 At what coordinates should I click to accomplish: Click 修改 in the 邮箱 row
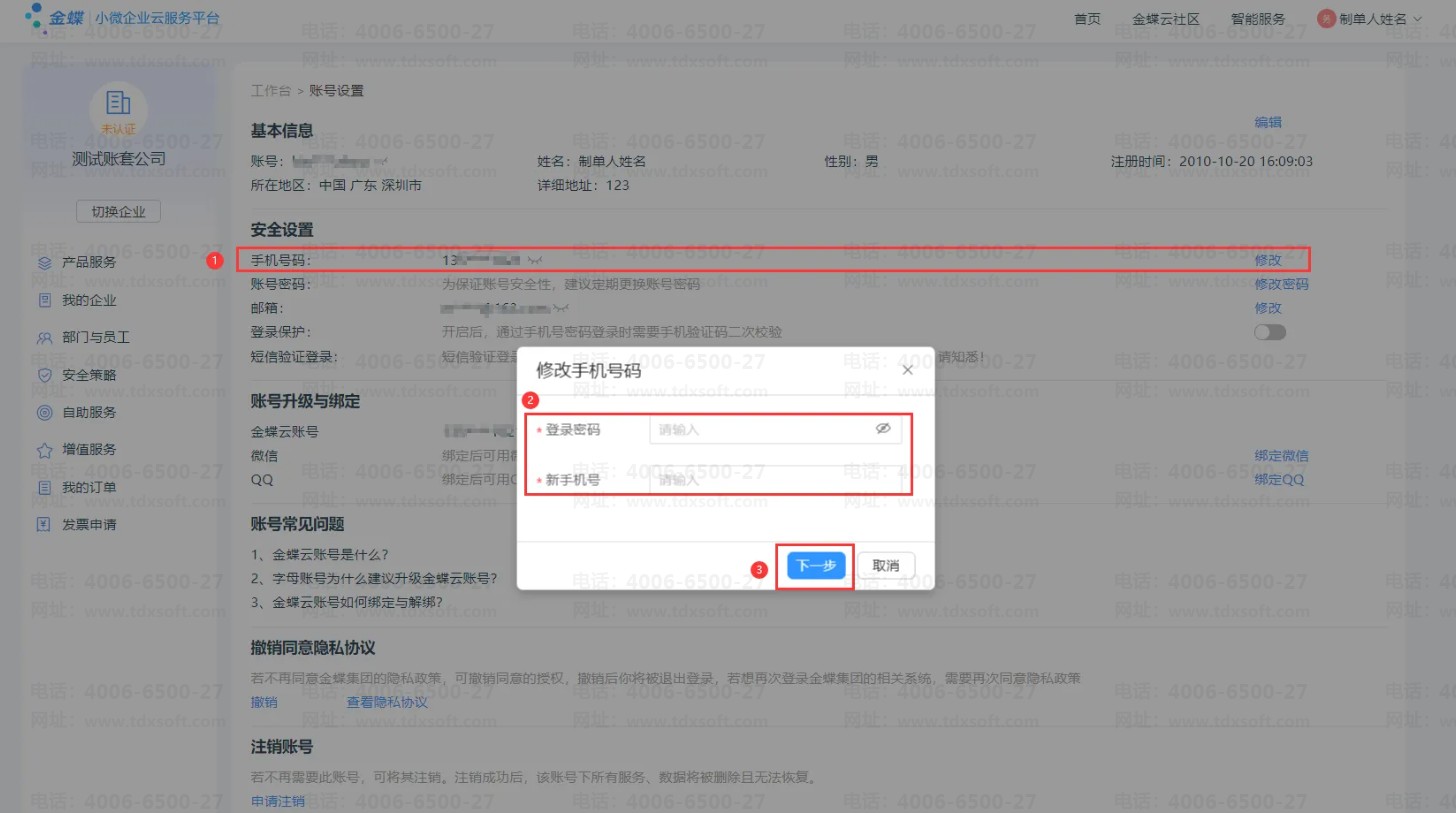[1268, 308]
